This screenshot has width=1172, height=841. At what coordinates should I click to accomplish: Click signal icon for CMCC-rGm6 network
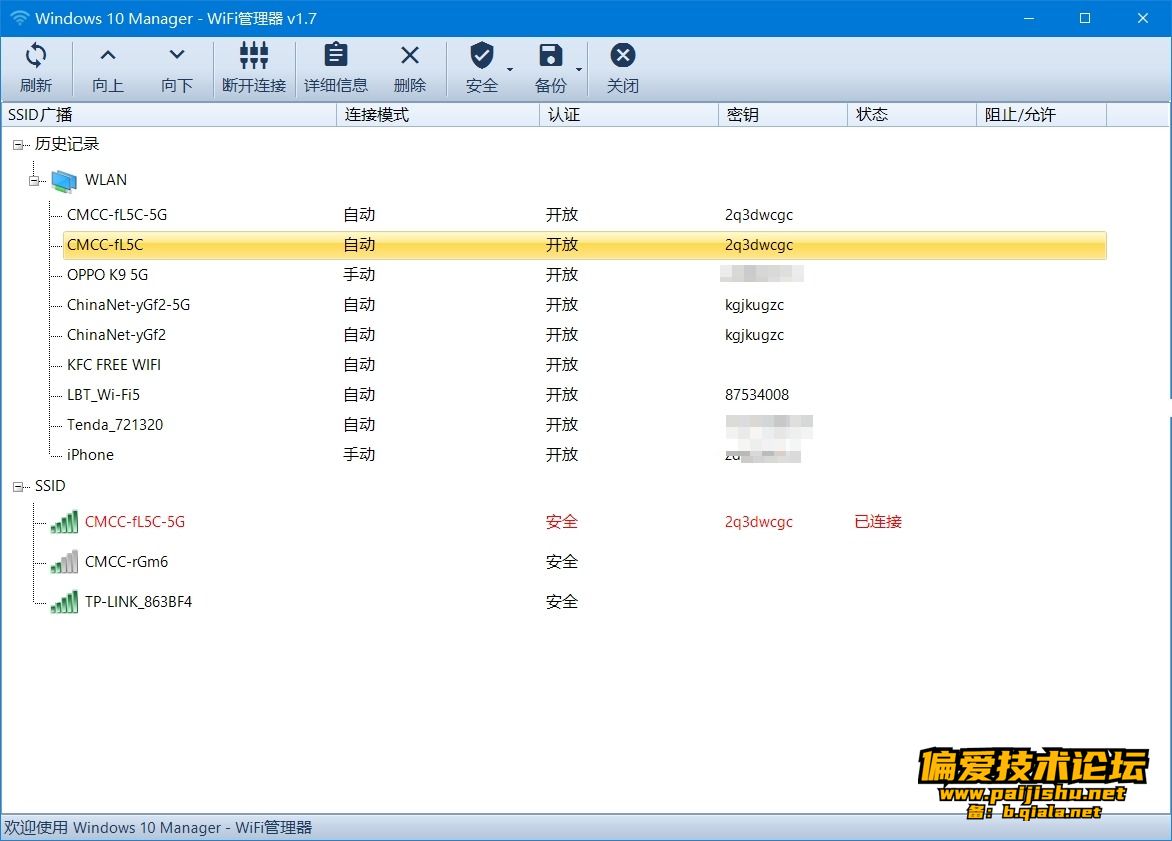[64, 561]
